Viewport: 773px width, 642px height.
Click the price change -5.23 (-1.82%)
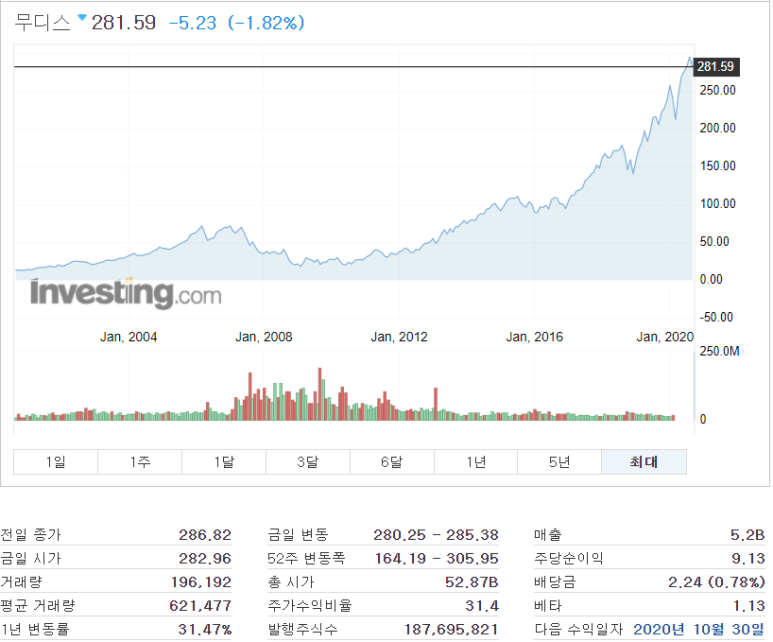point(237,23)
